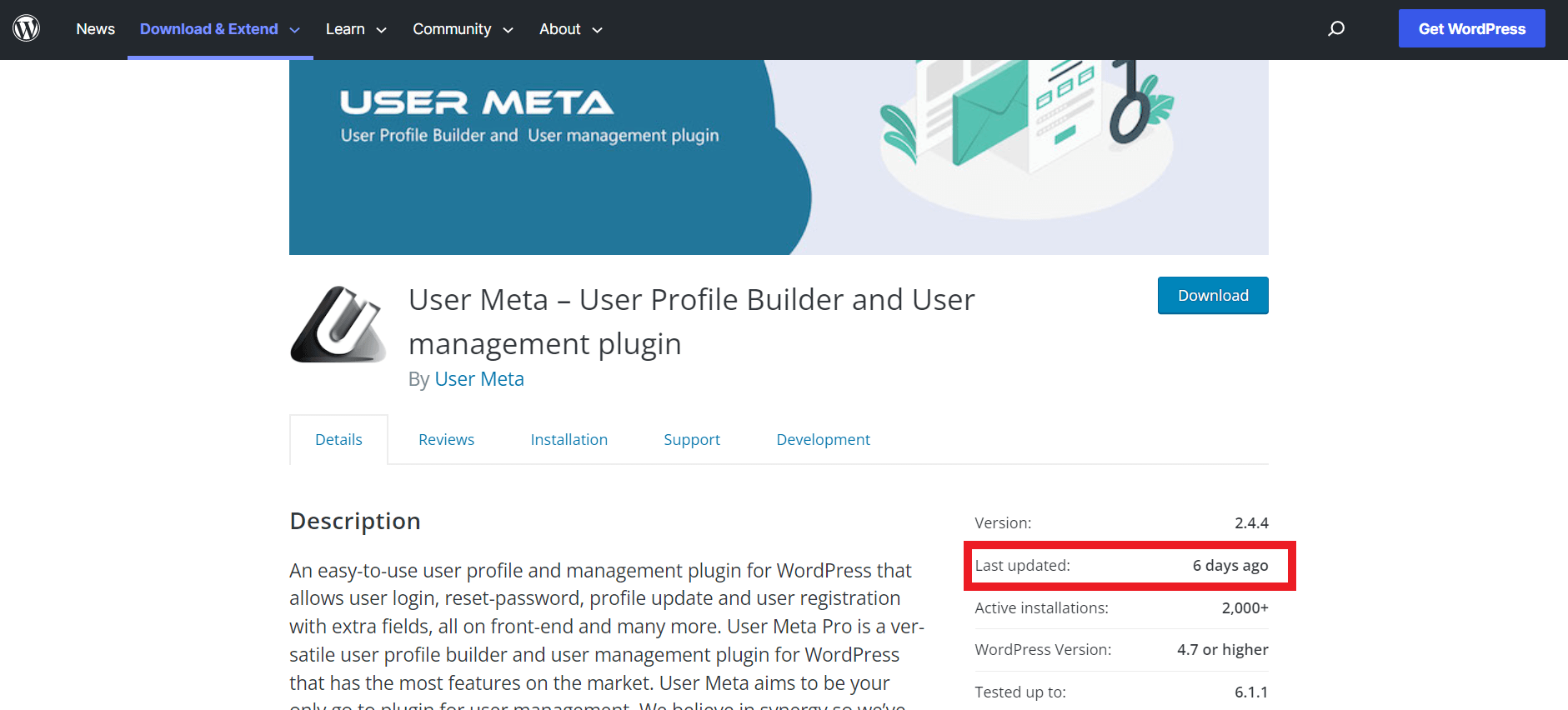Switch to the Support tab
The image size is (1568, 710).
(692, 439)
